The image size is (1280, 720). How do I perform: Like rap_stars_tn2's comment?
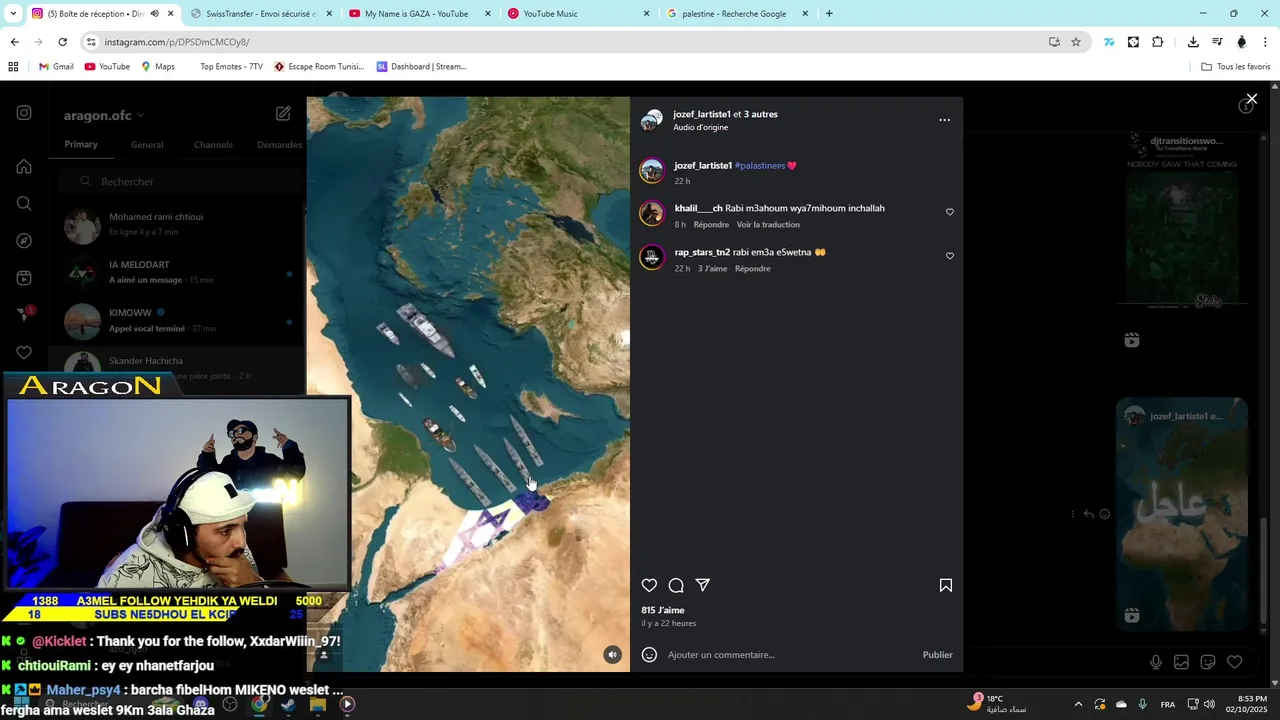pyautogui.click(x=950, y=256)
